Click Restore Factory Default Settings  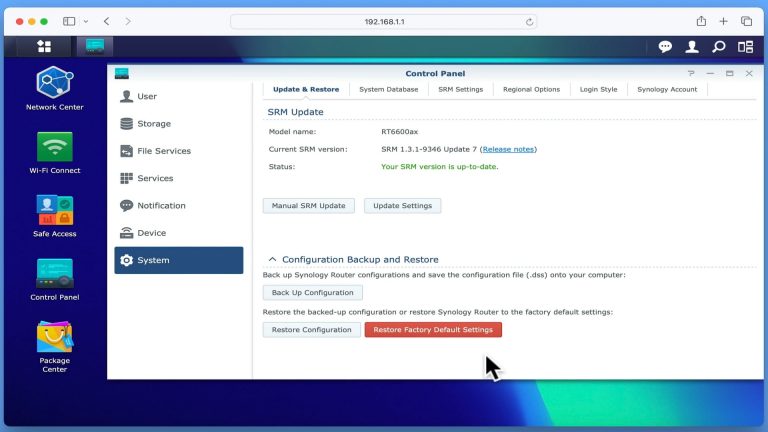tap(433, 330)
